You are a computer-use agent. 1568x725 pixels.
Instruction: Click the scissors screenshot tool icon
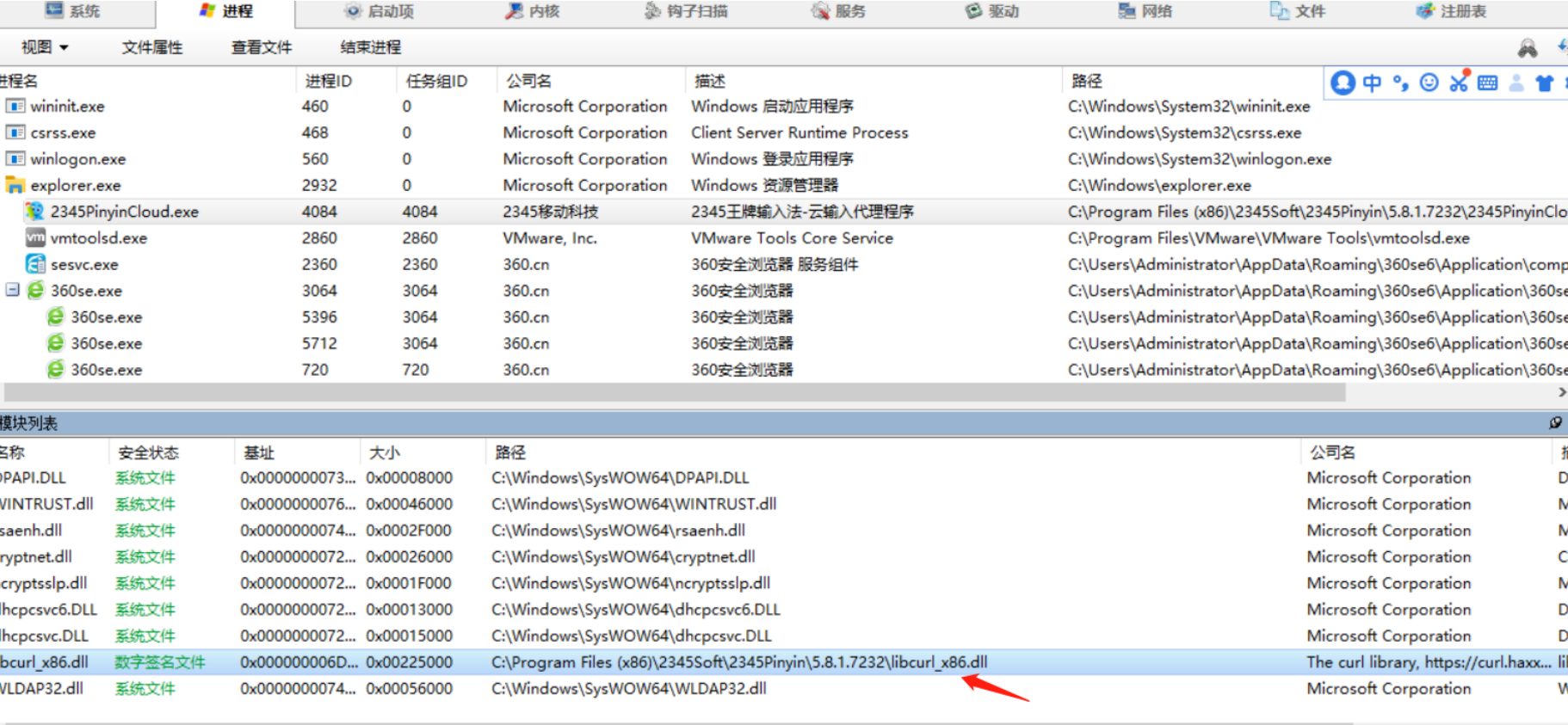(x=1459, y=82)
